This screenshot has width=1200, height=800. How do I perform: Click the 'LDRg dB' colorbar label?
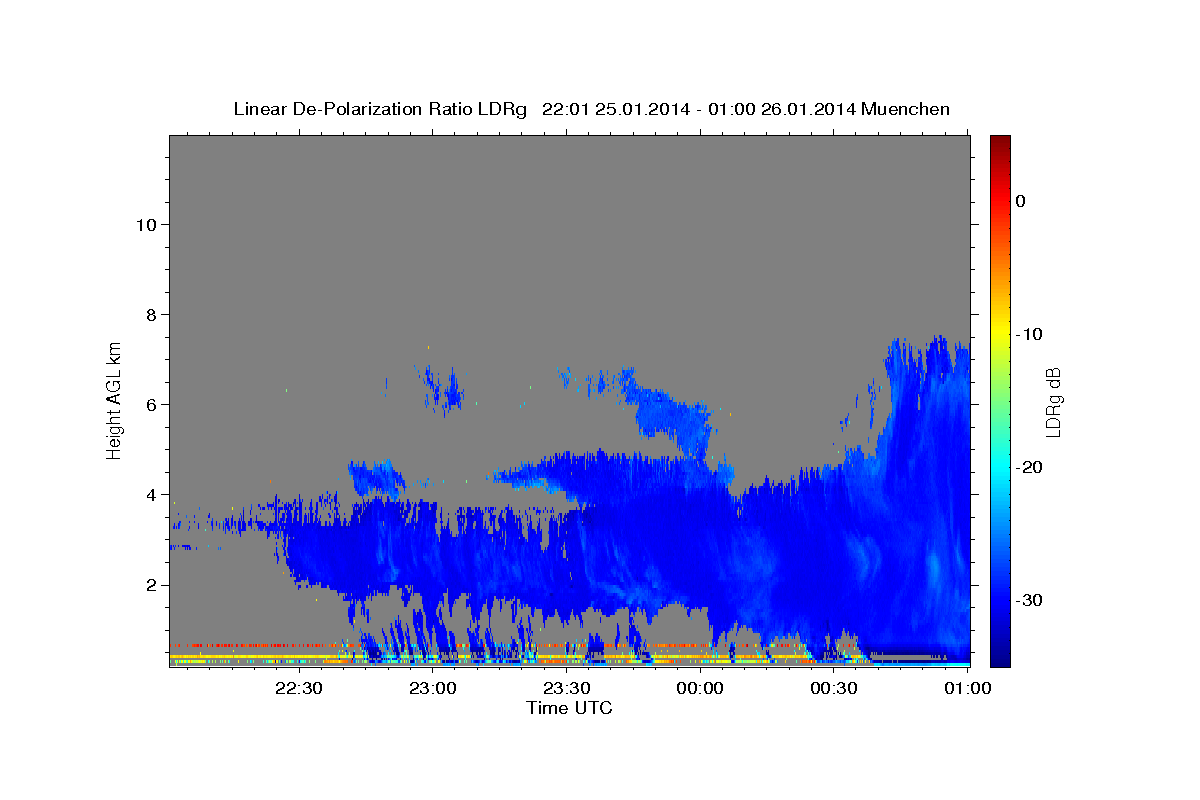point(1052,402)
